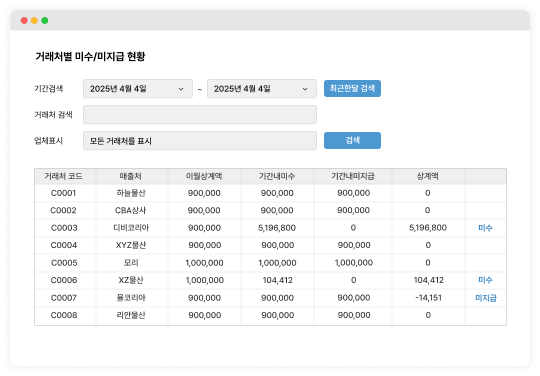540x376 pixels.
Task: Click the yellow minimize window button
Action: click(x=34, y=21)
